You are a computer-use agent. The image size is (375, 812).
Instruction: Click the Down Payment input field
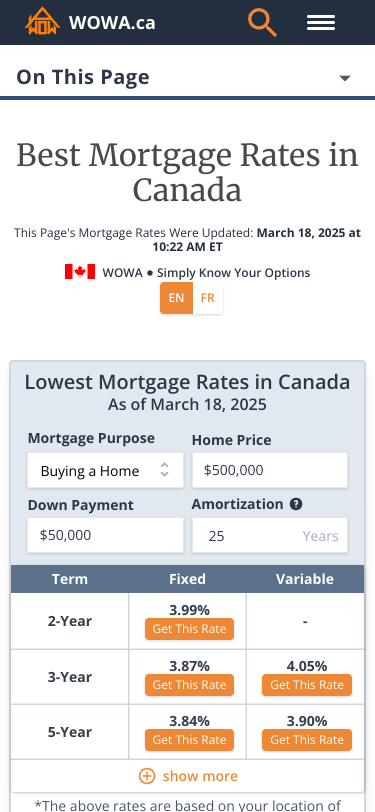click(105, 535)
